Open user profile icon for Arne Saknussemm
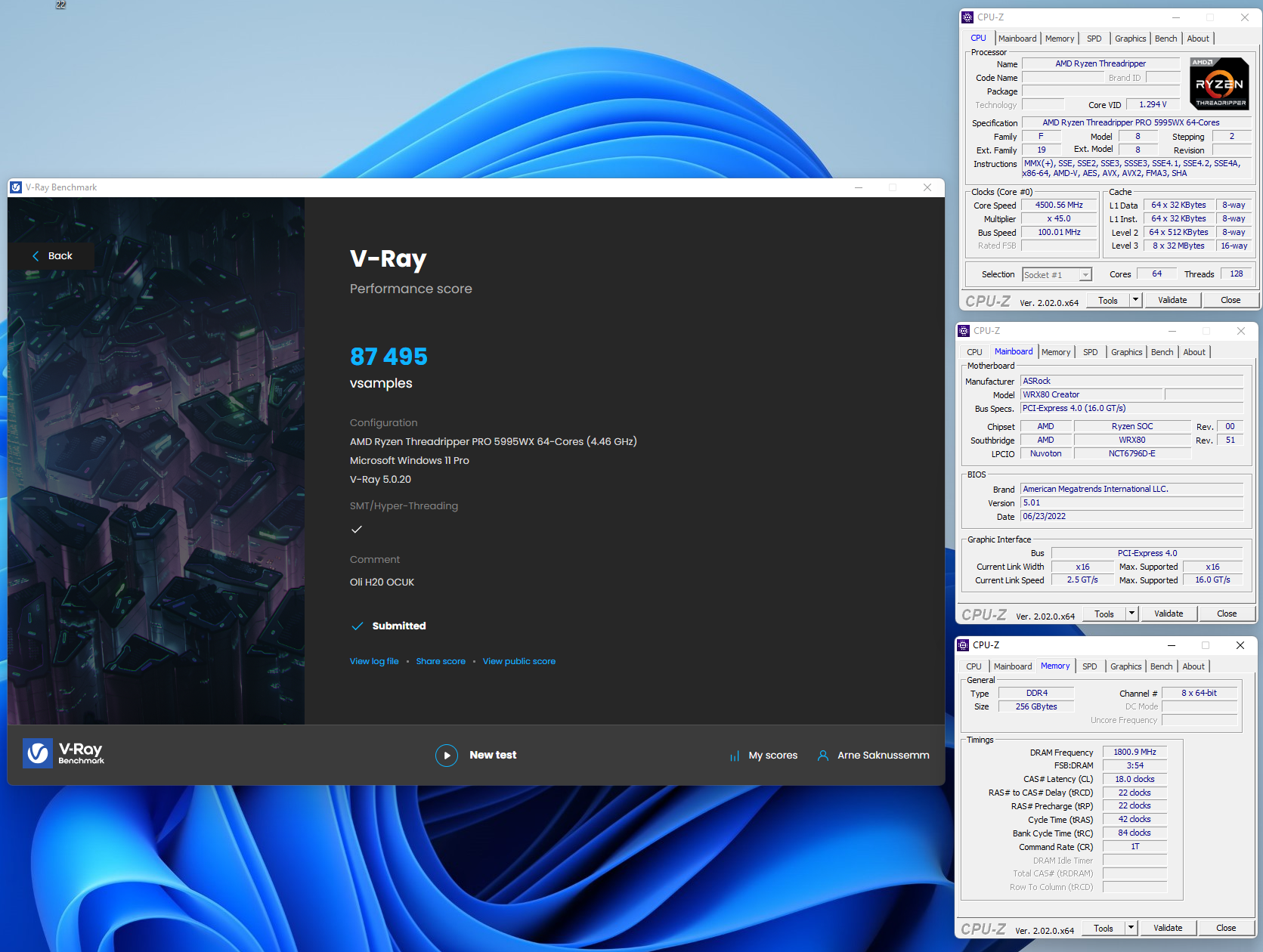 (823, 756)
